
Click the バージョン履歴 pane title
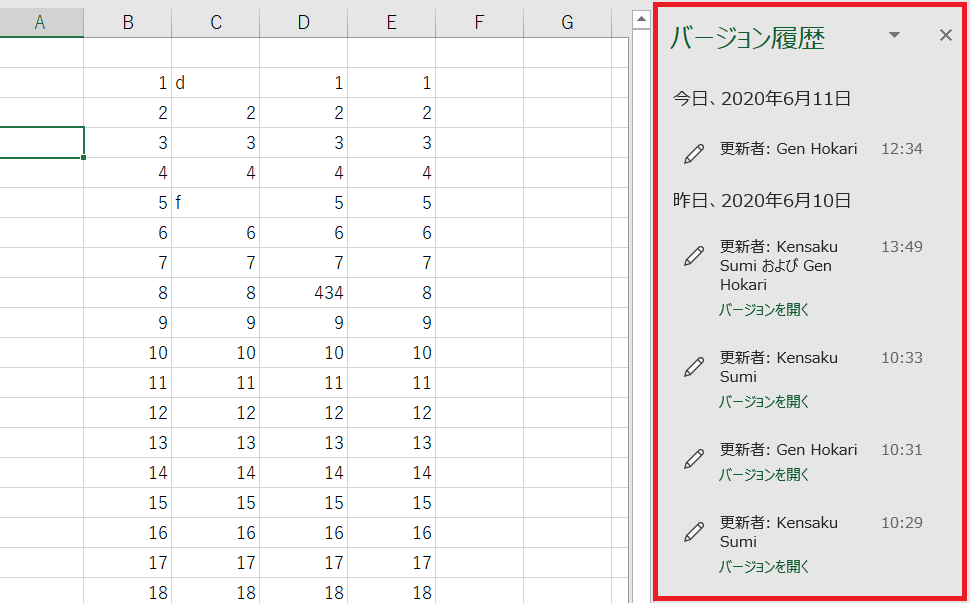point(748,38)
